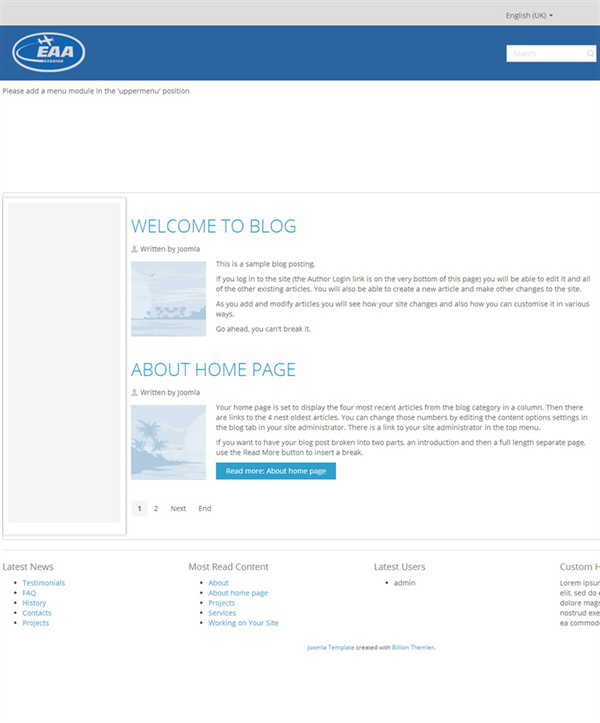Viewport: 600px width, 723px height.
Task: Click inside the Search input field
Action: coord(545,53)
